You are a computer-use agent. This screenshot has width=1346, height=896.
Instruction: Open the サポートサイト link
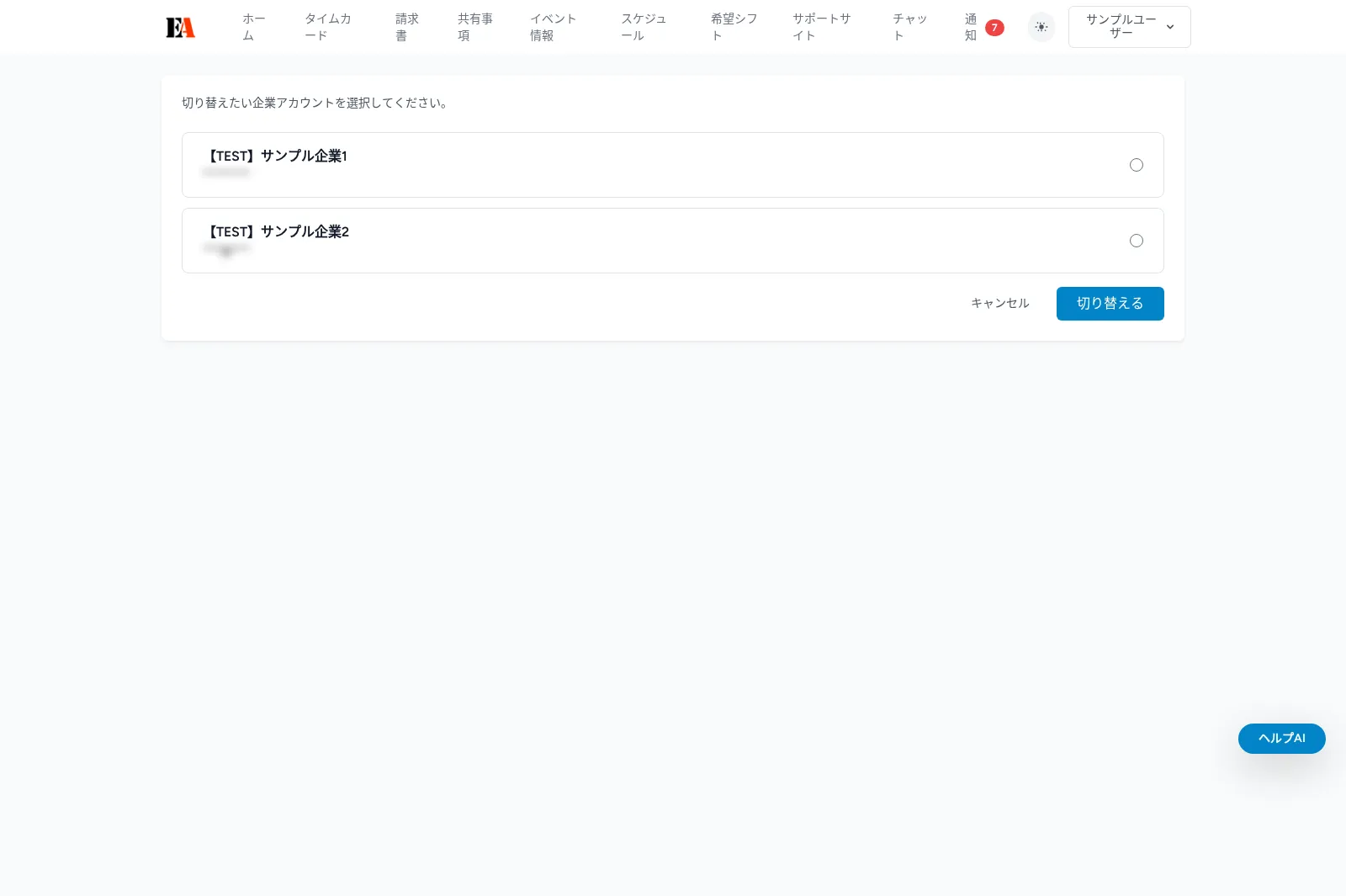(x=821, y=26)
